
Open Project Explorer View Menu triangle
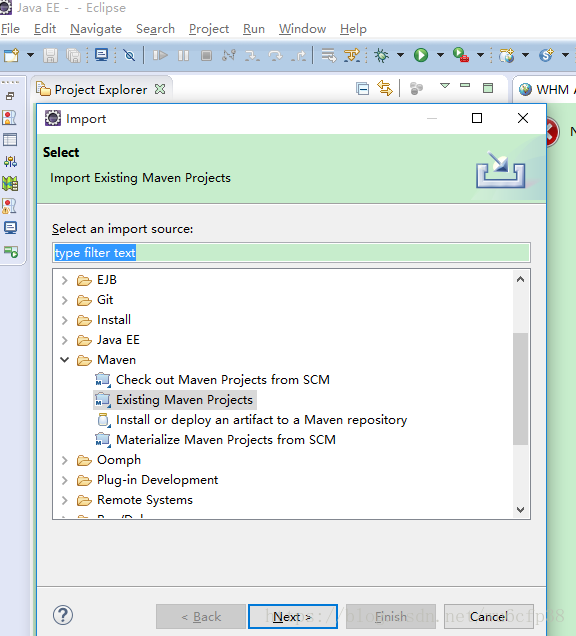(445, 86)
